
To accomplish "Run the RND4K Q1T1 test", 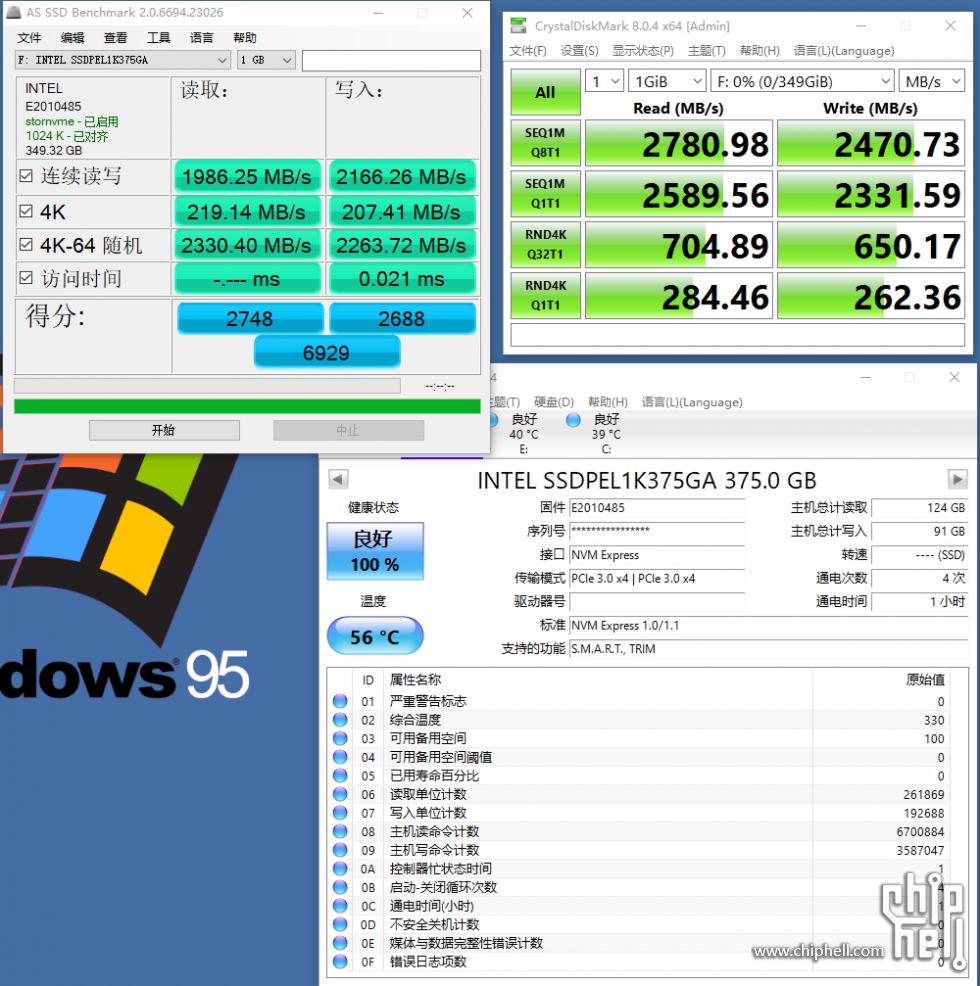I will (545, 296).
